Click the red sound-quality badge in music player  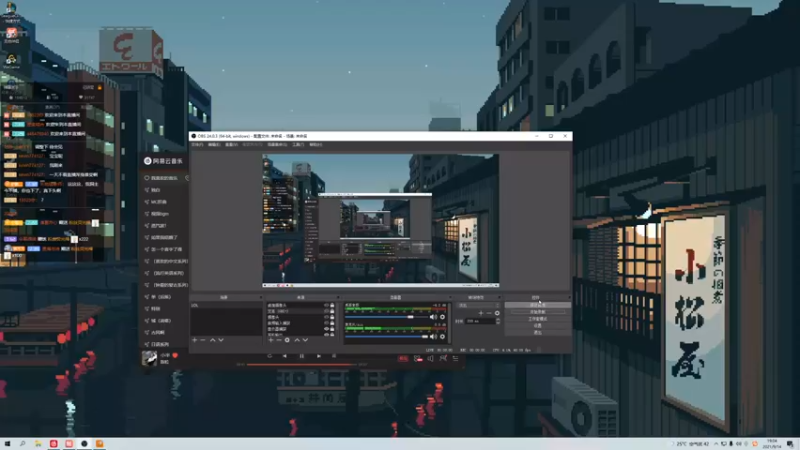click(403, 359)
